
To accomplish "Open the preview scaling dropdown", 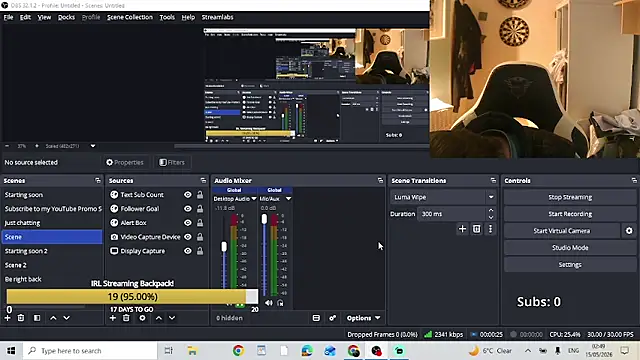I will click(93, 146).
